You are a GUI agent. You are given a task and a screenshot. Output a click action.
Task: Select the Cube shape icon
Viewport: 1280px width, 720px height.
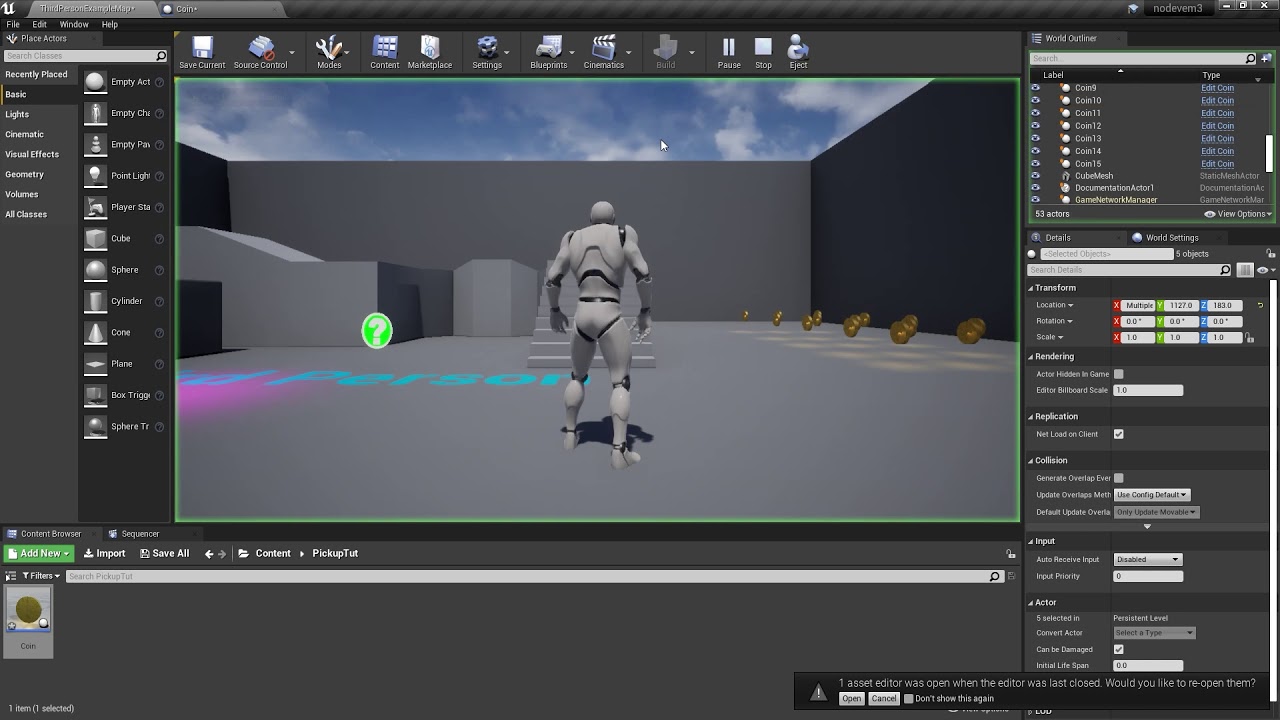(95, 238)
